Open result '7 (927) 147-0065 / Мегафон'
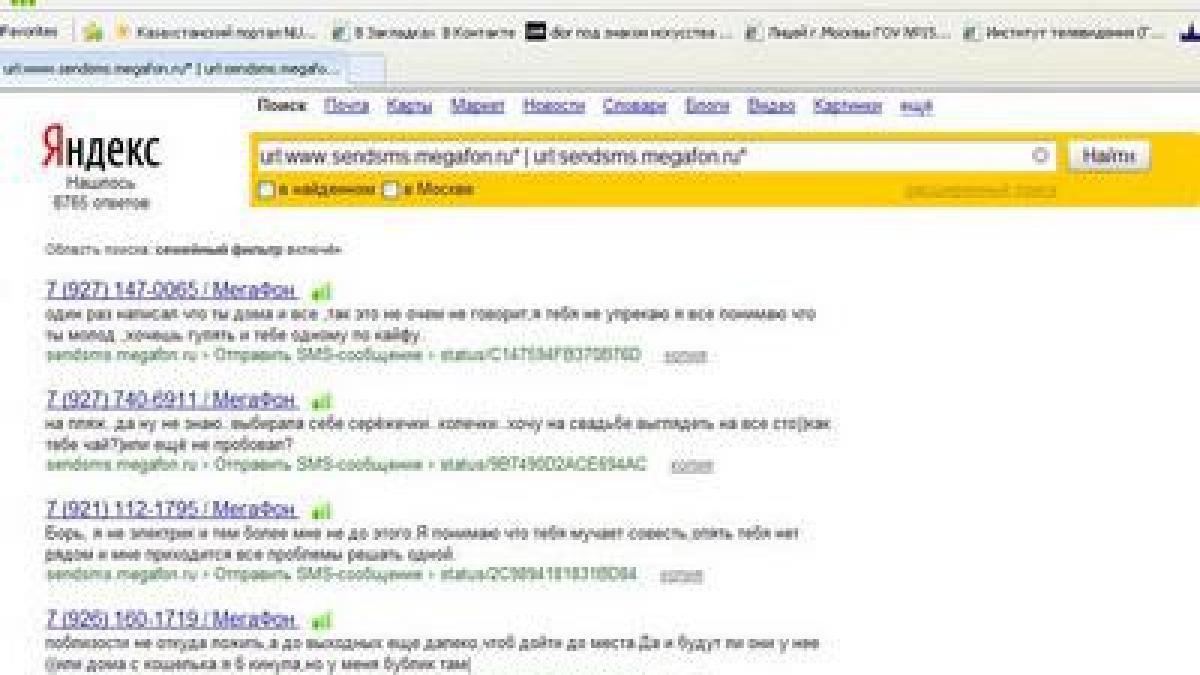The width and height of the screenshot is (1200, 675). coord(172,291)
